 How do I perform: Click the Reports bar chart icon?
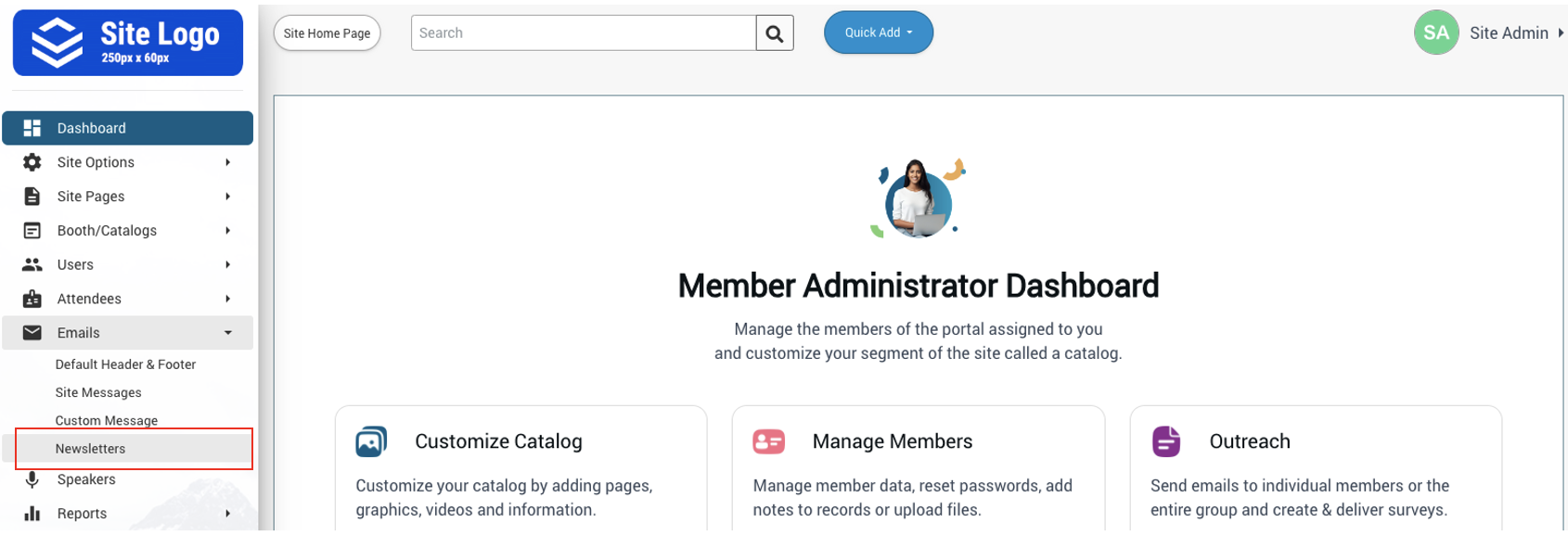tap(32, 514)
